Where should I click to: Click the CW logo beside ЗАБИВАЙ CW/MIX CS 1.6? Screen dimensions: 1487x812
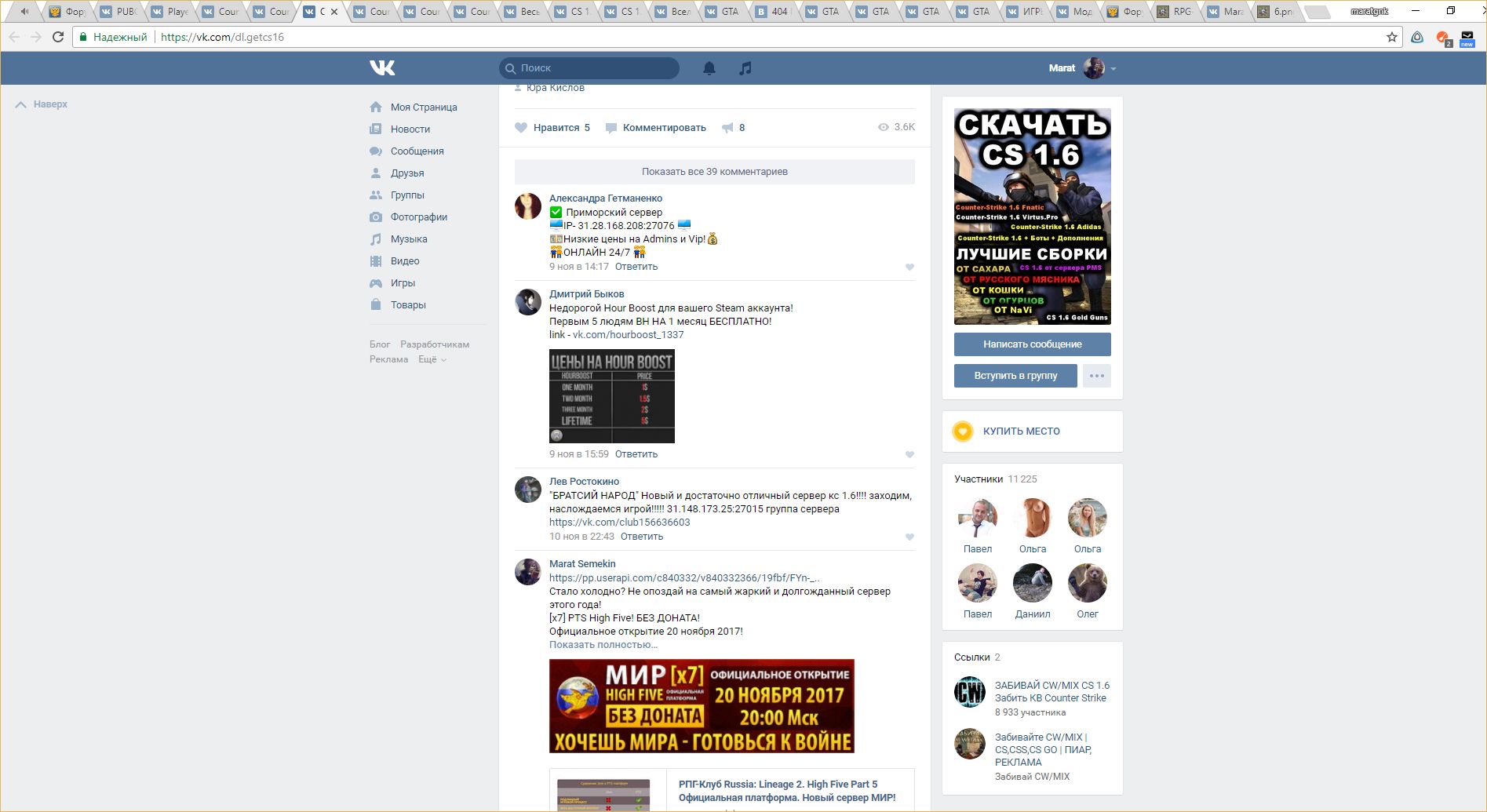click(970, 692)
